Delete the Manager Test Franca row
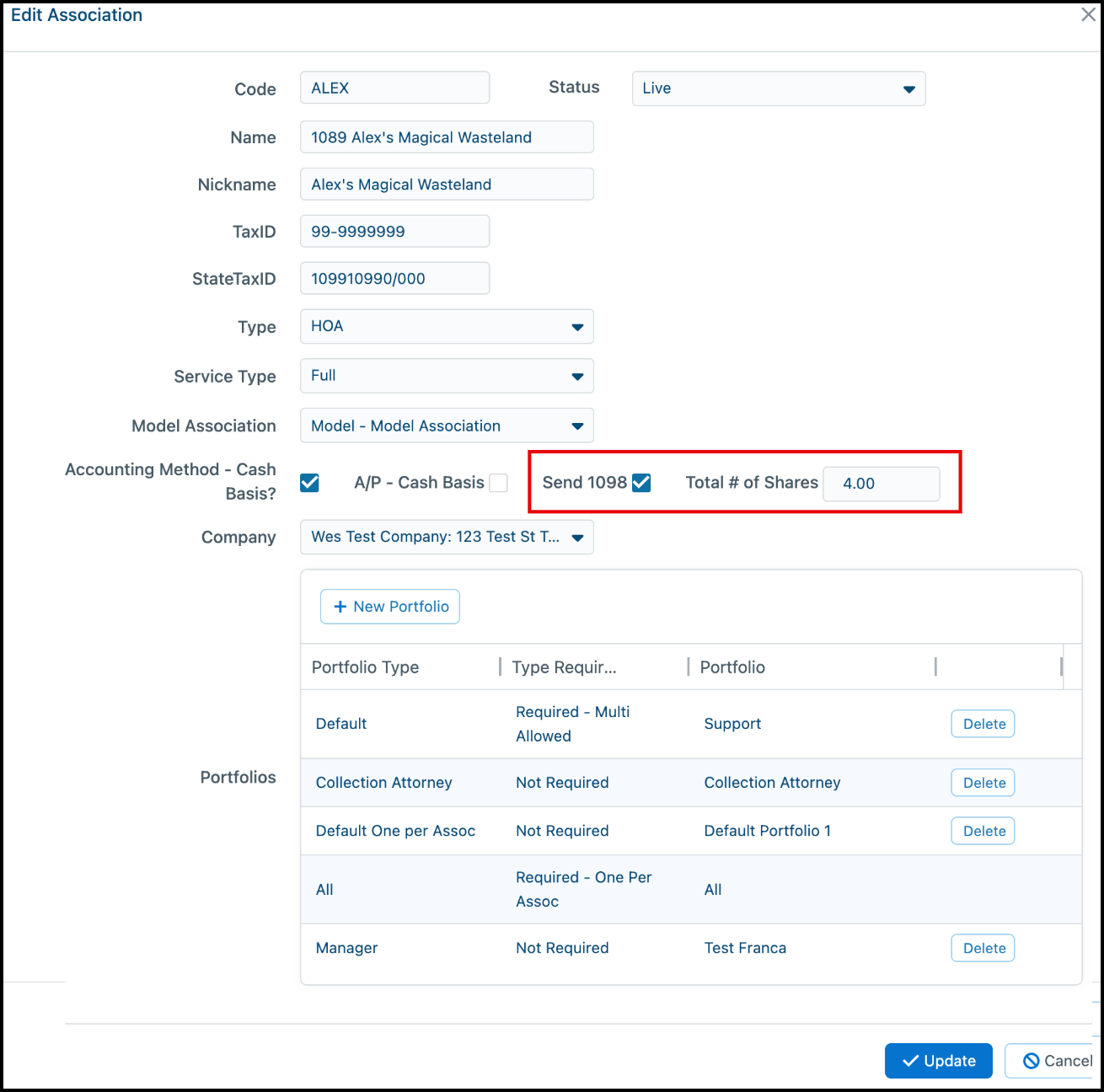The height and width of the screenshot is (1092, 1104). click(983, 948)
